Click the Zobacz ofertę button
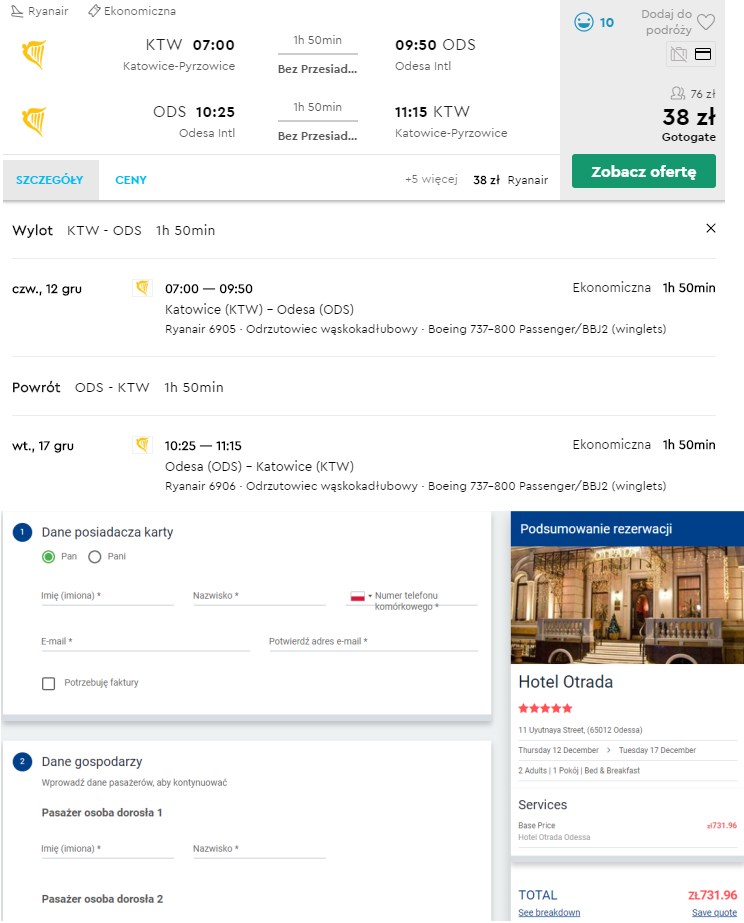The image size is (744, 923). [x=644, y=171]
